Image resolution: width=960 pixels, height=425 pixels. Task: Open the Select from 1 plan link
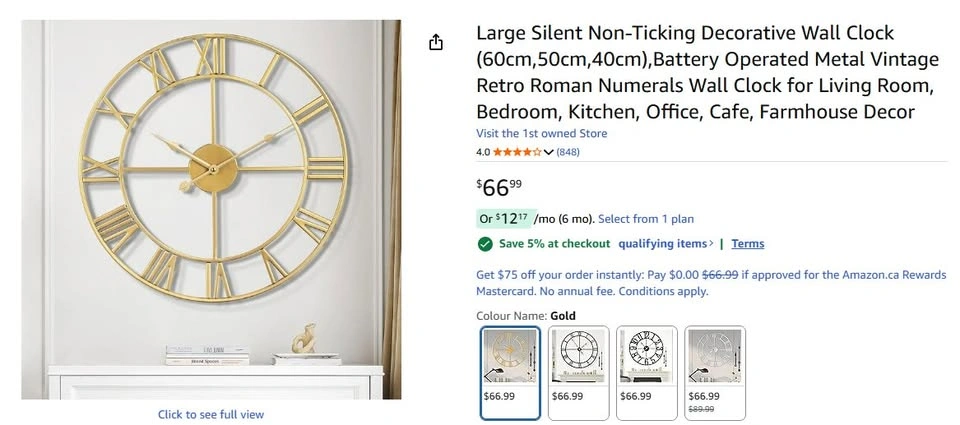pos(646,219)
